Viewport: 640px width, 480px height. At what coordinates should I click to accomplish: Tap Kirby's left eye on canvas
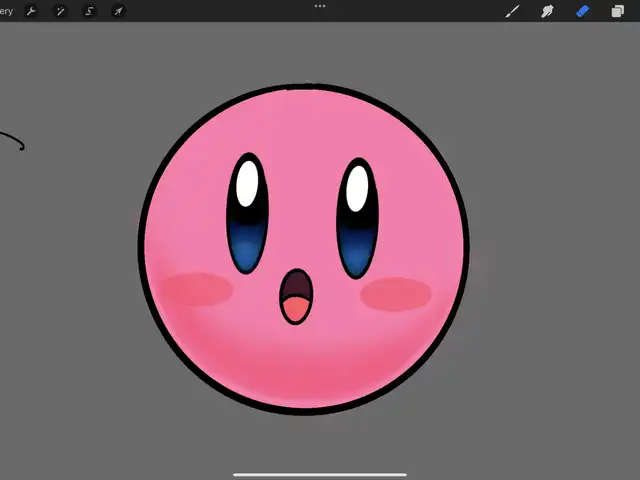click(x=248, y=213)
